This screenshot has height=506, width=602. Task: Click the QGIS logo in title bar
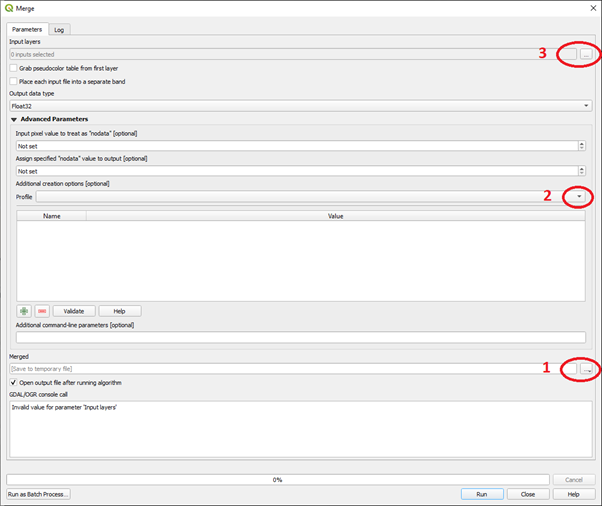pos(10,9)
